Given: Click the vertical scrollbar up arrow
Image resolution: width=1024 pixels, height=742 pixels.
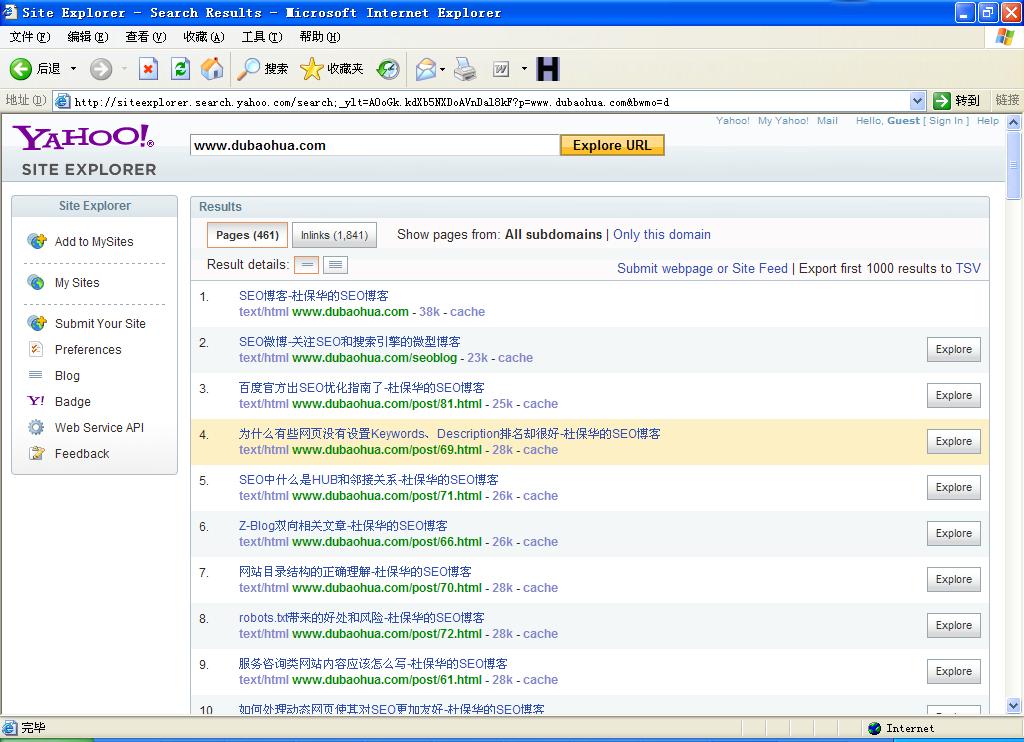Looking at the screenshot, I should point(1014,122).
